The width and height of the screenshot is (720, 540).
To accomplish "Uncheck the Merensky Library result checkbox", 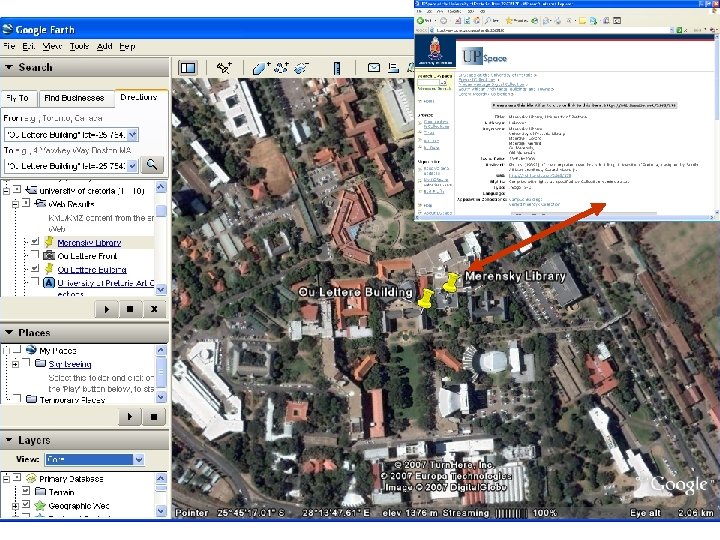I will 35,242.
